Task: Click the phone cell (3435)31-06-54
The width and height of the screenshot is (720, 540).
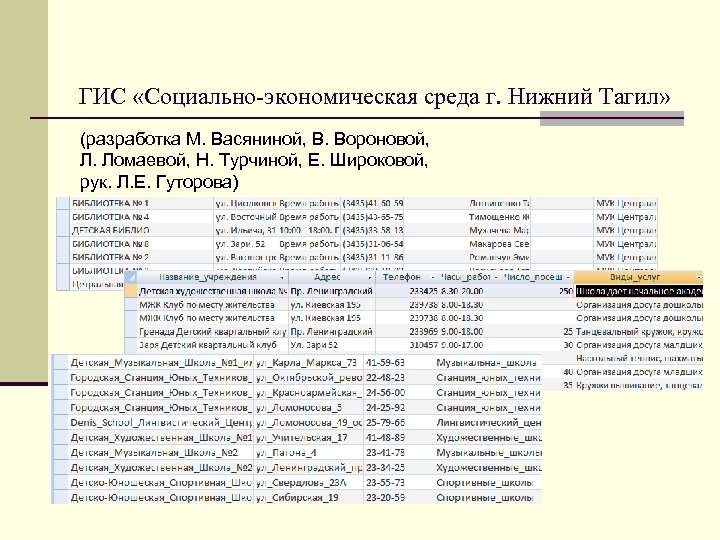Action: [373, 244]
